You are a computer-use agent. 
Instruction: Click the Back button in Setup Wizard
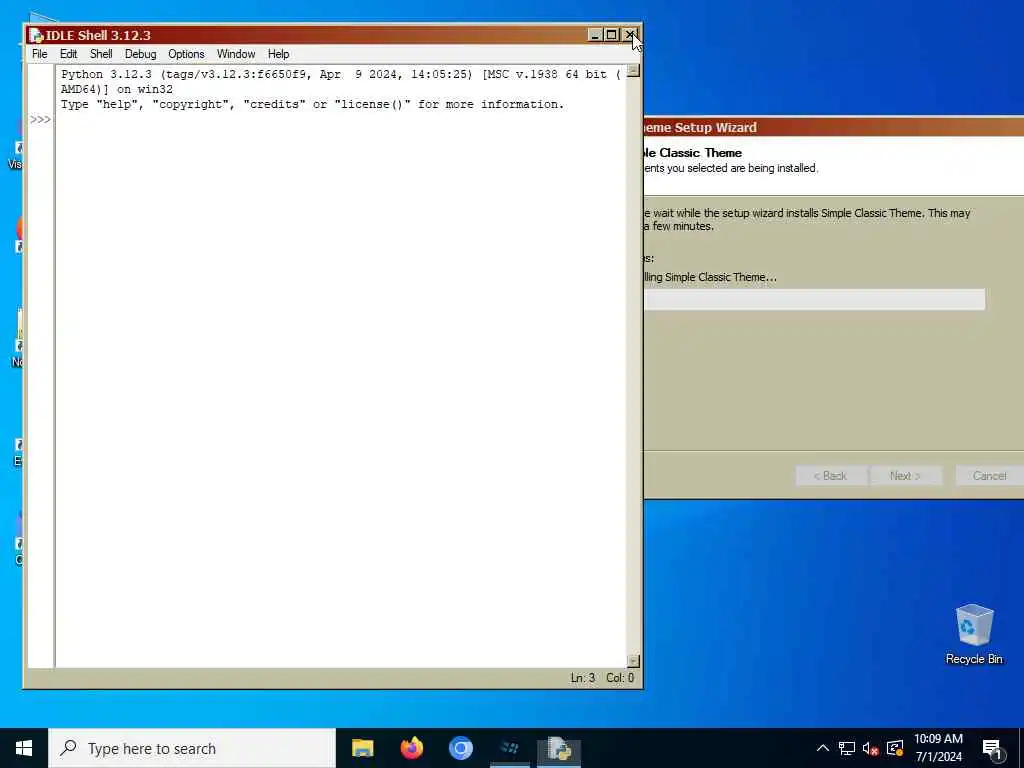pos(831,476)
